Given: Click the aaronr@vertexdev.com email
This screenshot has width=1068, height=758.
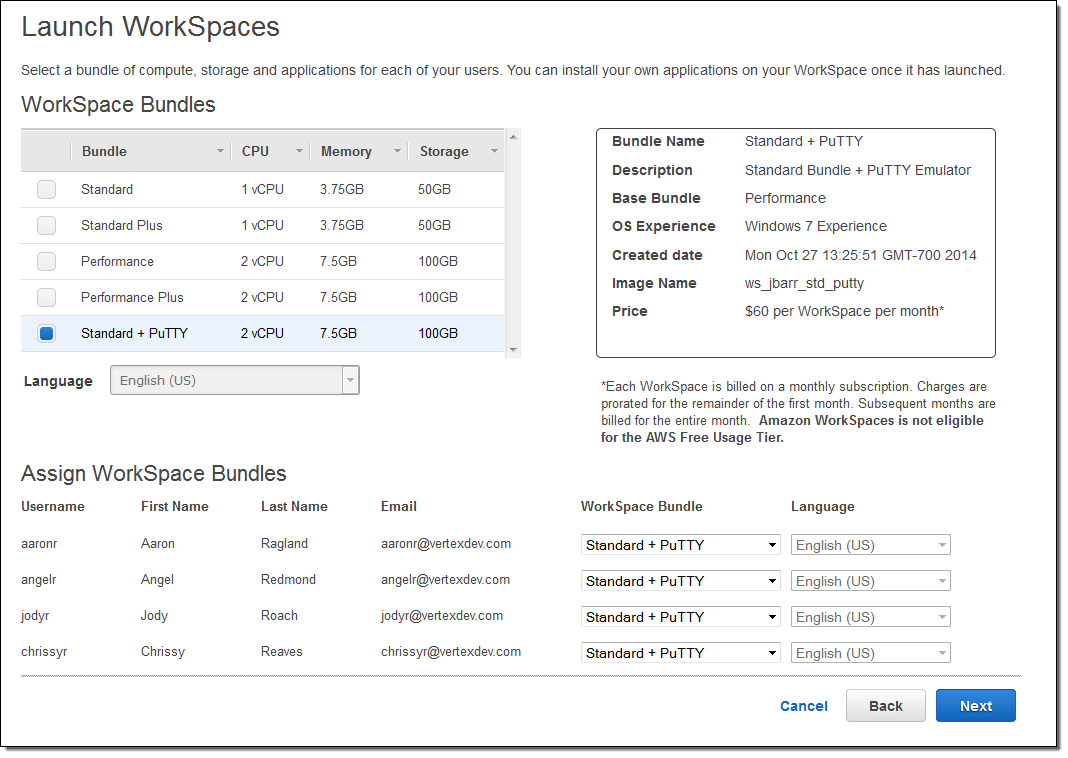Looking at the screenshot, I should (x=445, y=543).
